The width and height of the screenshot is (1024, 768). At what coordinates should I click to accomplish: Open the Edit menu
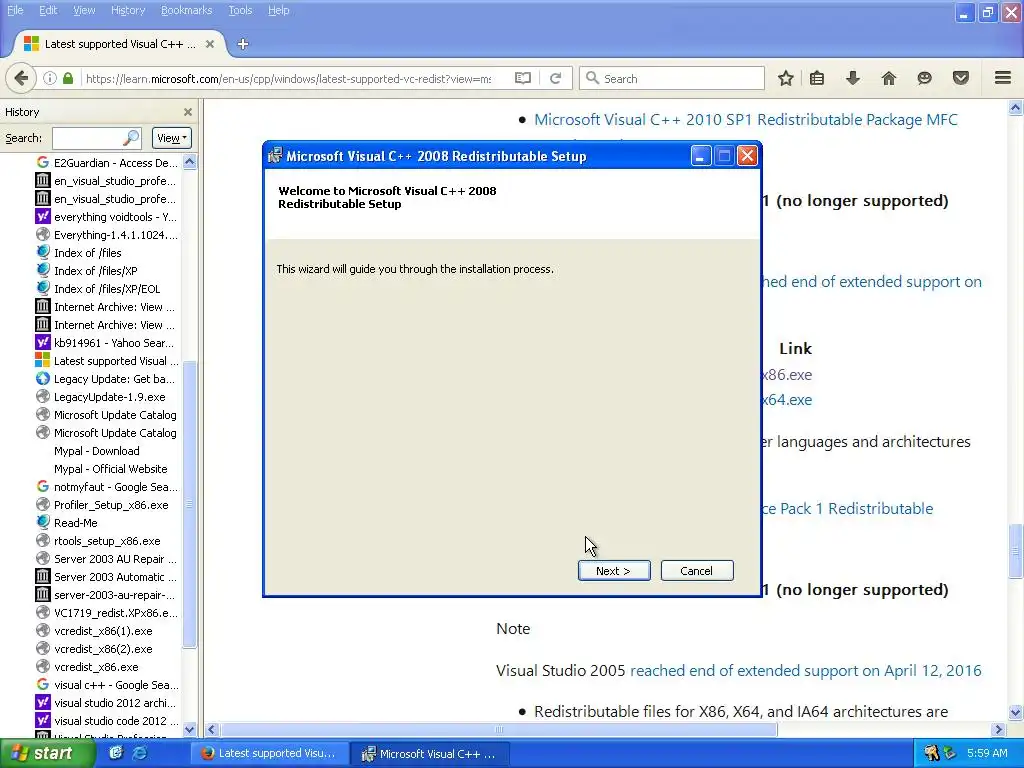[48, 10]
